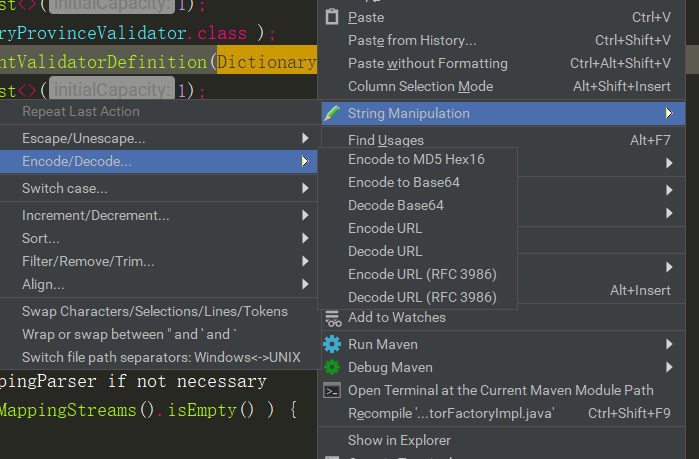Expand arrow next to Encode/Decode...

pyautogui.click(x=305, y=161)
